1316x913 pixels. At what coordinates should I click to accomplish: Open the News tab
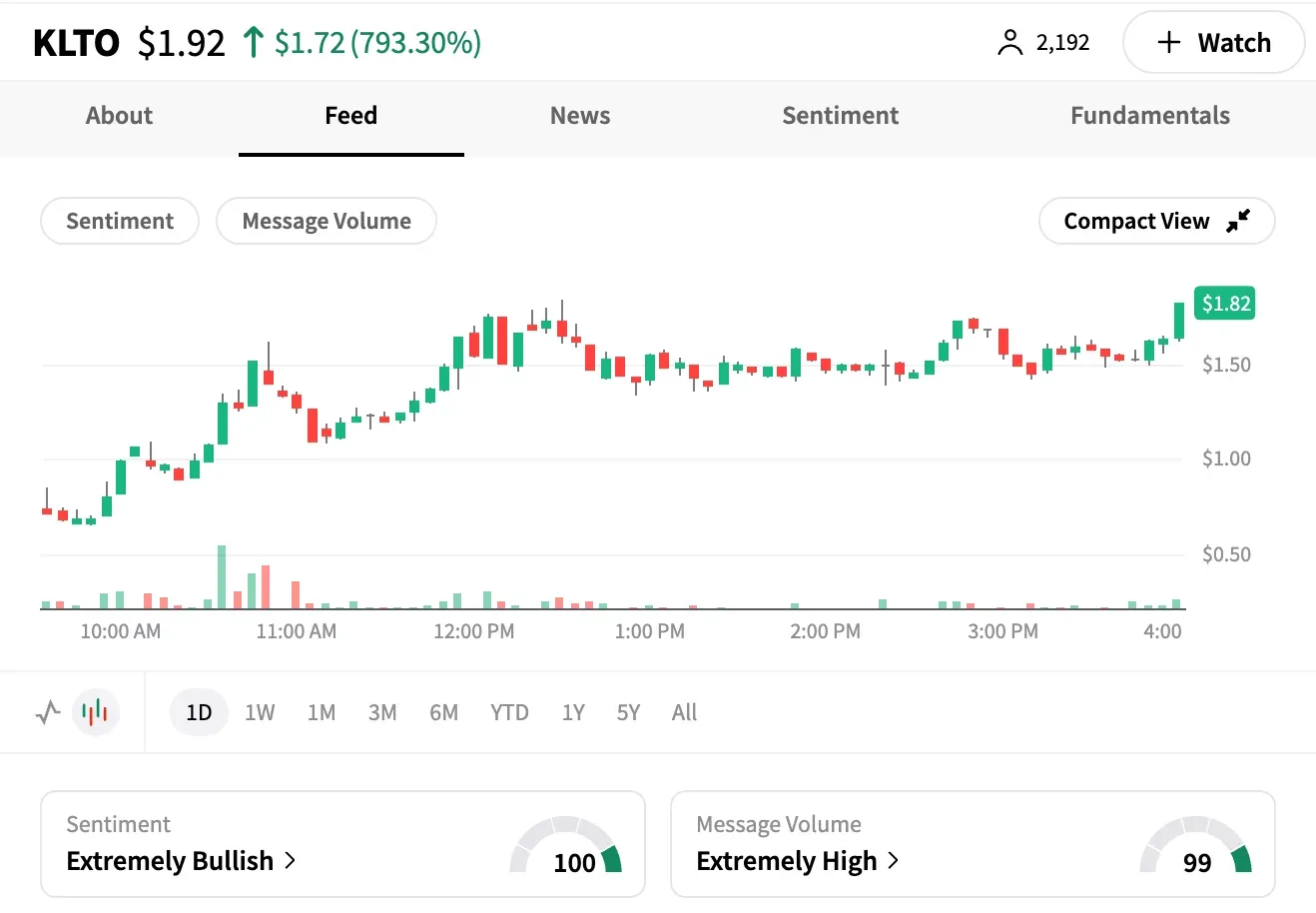(580, 116)
